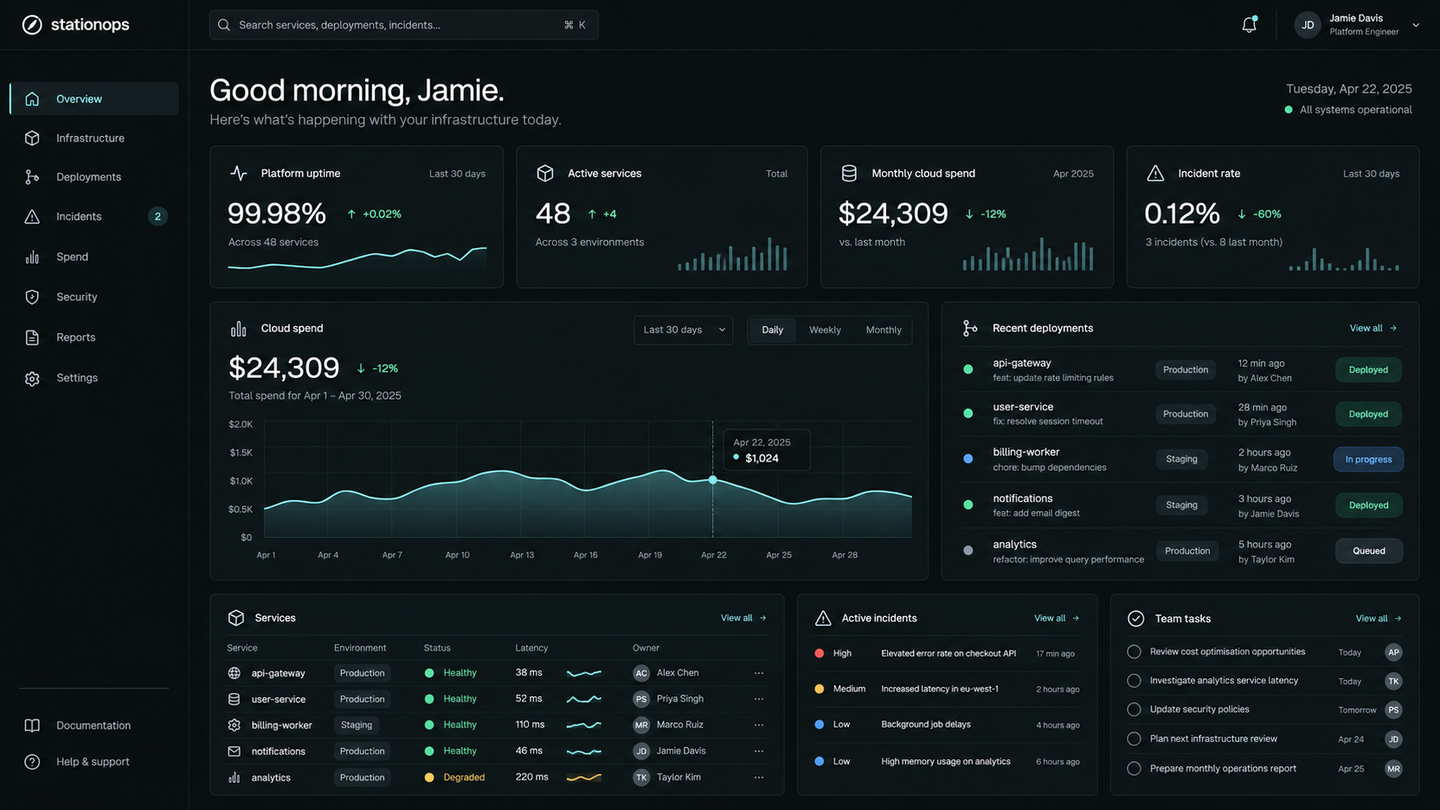The image size is (1440, 810).
Task: Click the Incident rate warning icon
Action: pos(1155,173)
